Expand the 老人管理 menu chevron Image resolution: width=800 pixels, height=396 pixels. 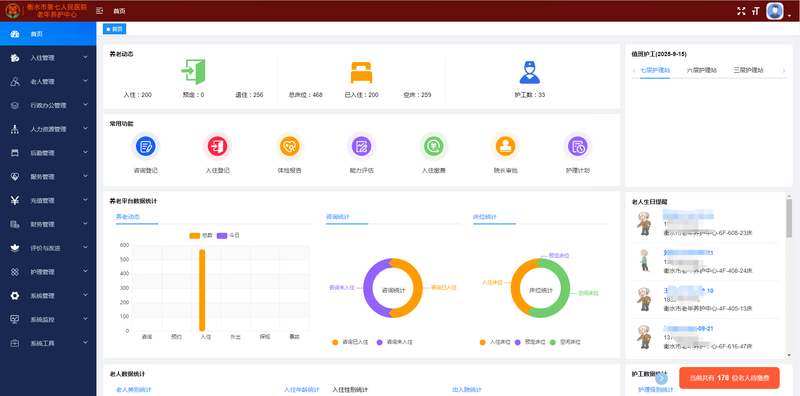tap(85, 81)
